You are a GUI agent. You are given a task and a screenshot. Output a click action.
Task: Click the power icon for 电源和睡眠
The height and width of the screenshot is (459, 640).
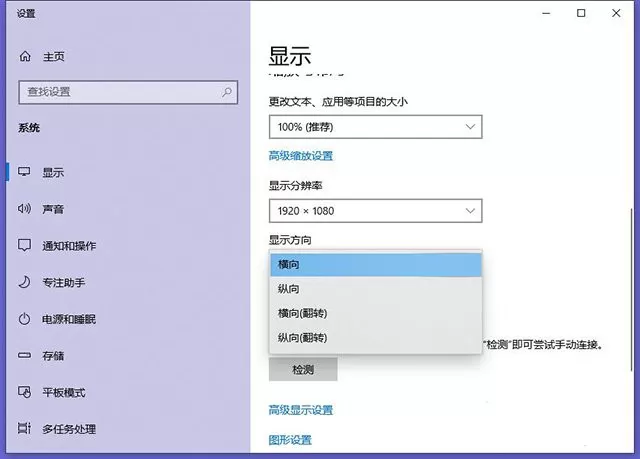(24, 319)
